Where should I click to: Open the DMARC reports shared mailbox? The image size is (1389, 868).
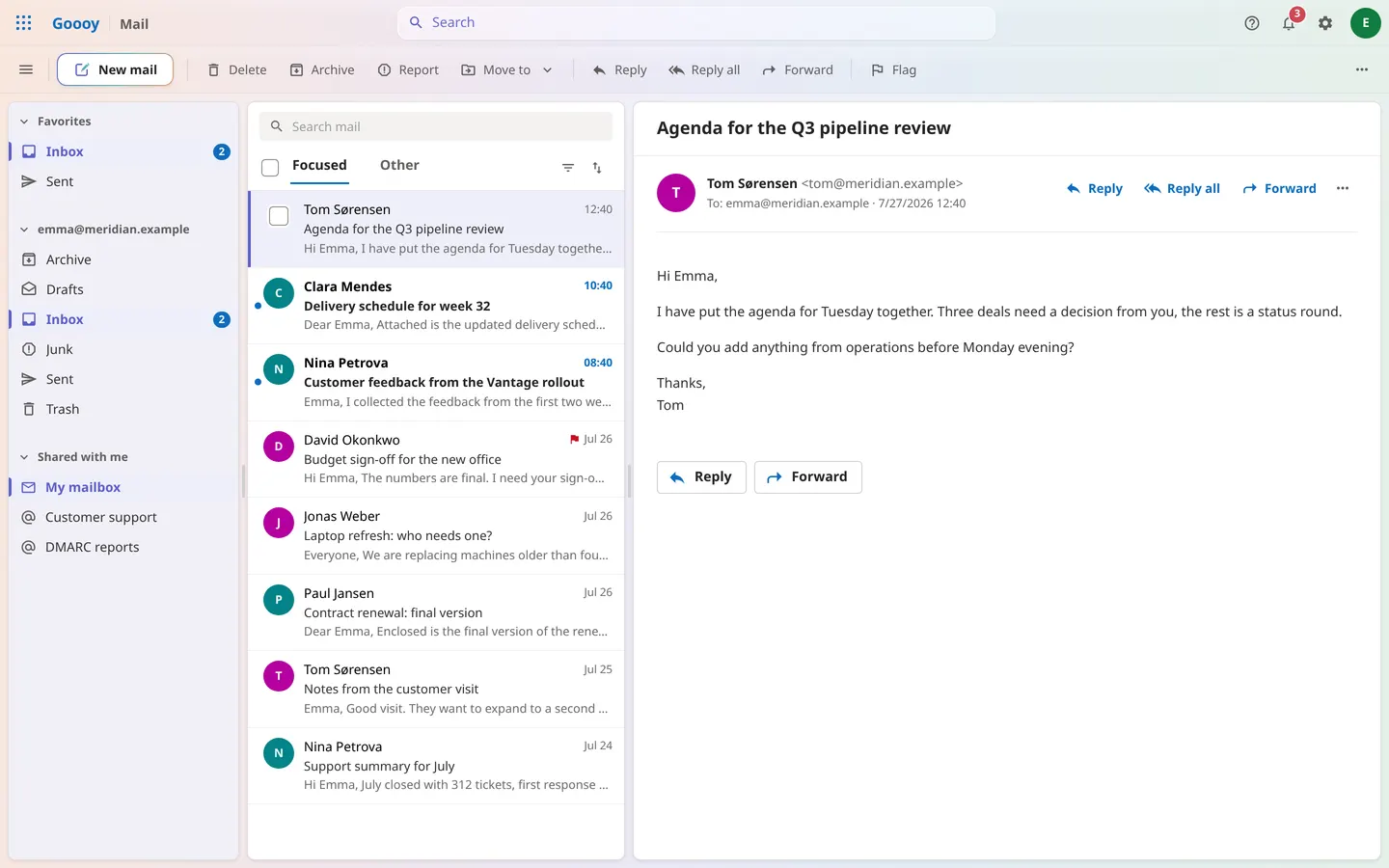[123, 547]
